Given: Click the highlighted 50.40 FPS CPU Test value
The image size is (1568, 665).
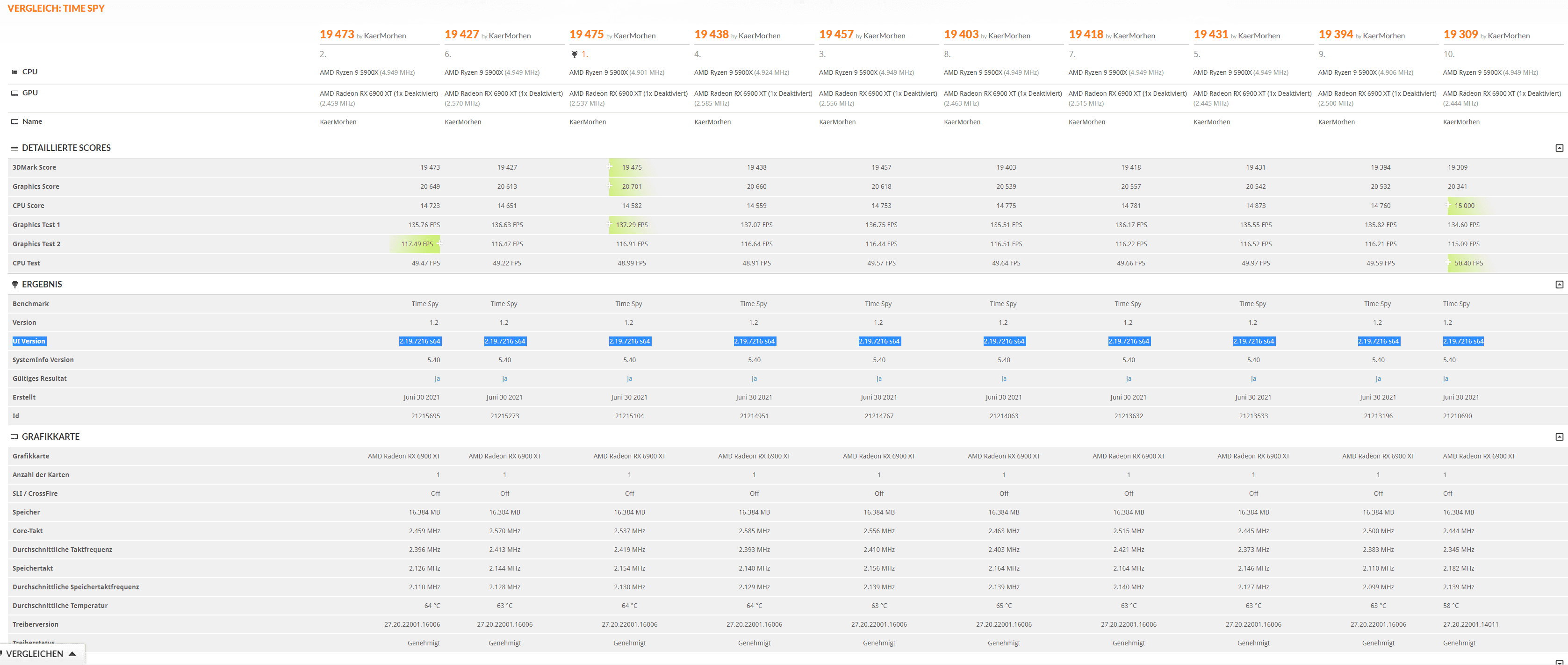Looking at the screenshot, I should (1469, 264).
